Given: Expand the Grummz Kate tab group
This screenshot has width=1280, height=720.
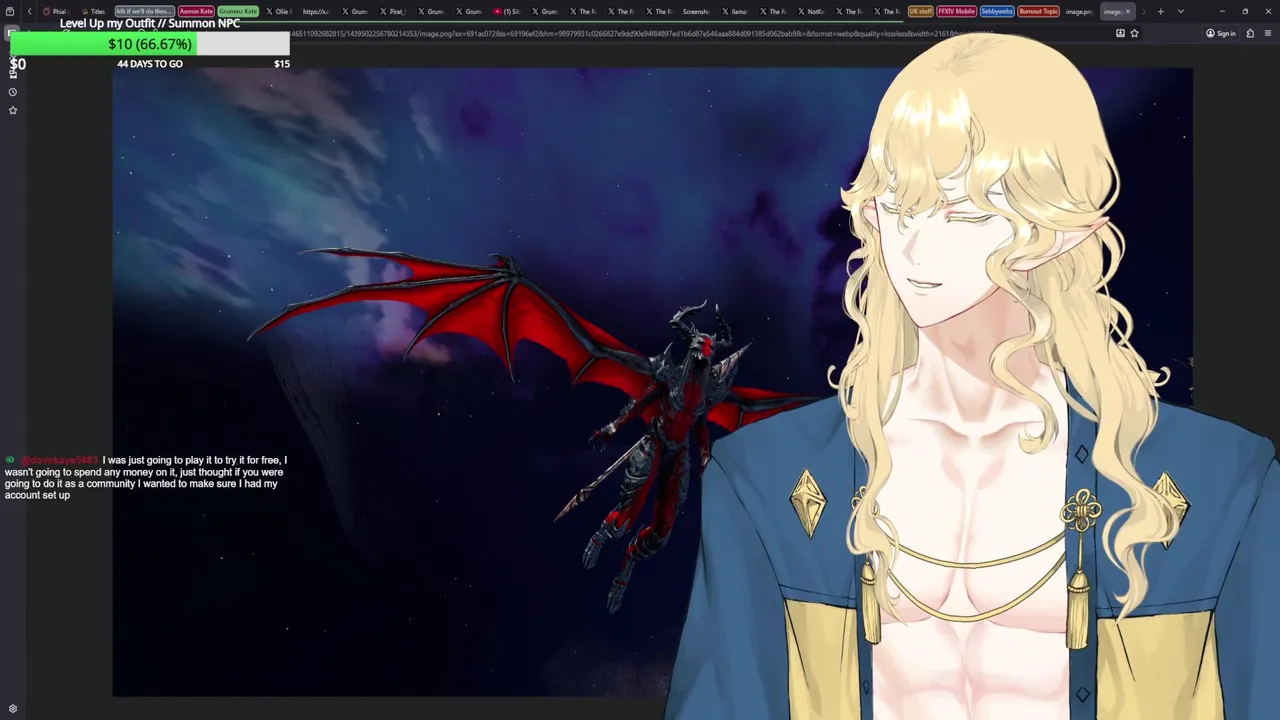Looking at the screenshot, I should (x=238, y=11).
